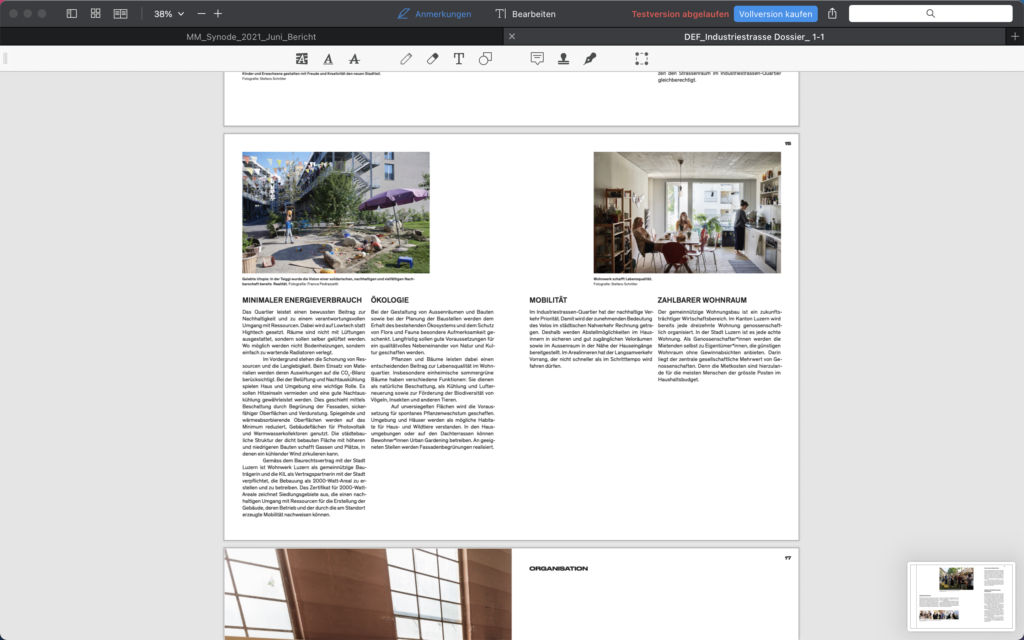Click the Vollversion kaufen button
This screenshot has width=1024, height=640.
coord(775,14)
